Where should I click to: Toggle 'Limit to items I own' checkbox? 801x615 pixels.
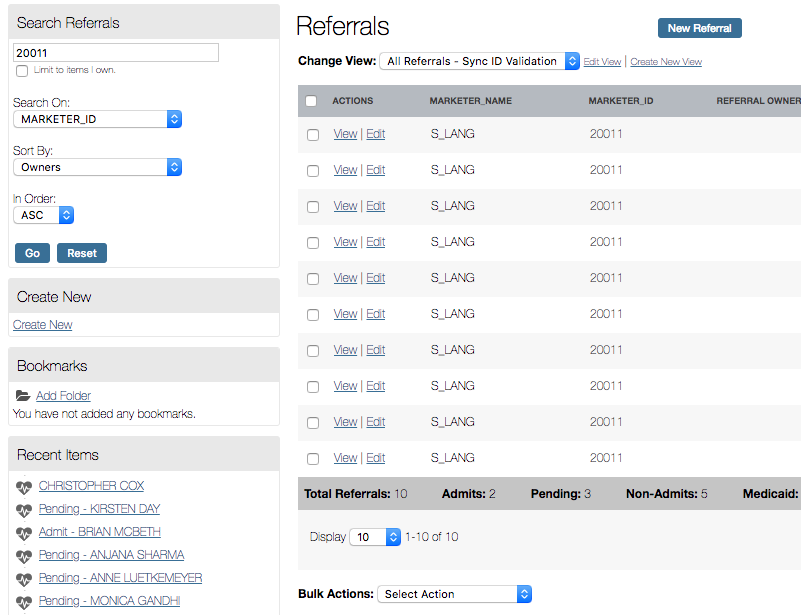22,71
